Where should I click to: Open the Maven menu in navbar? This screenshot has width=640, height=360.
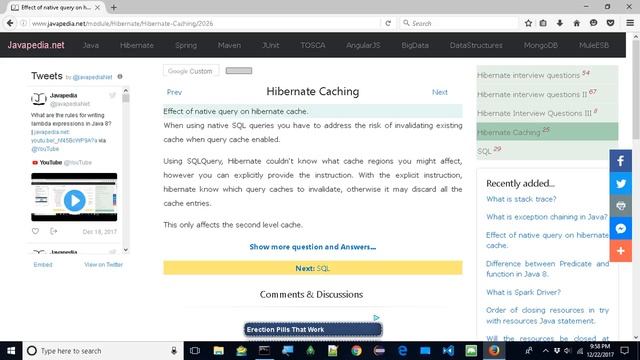coord(229,45)
